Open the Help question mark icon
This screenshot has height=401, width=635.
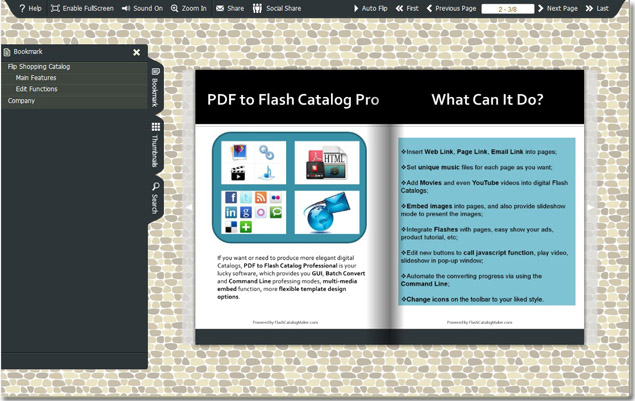coord(23,8)
